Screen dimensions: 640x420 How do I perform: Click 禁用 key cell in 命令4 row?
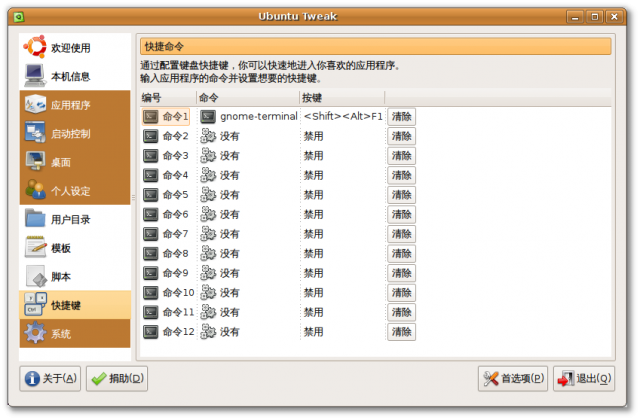pos(313,176)
